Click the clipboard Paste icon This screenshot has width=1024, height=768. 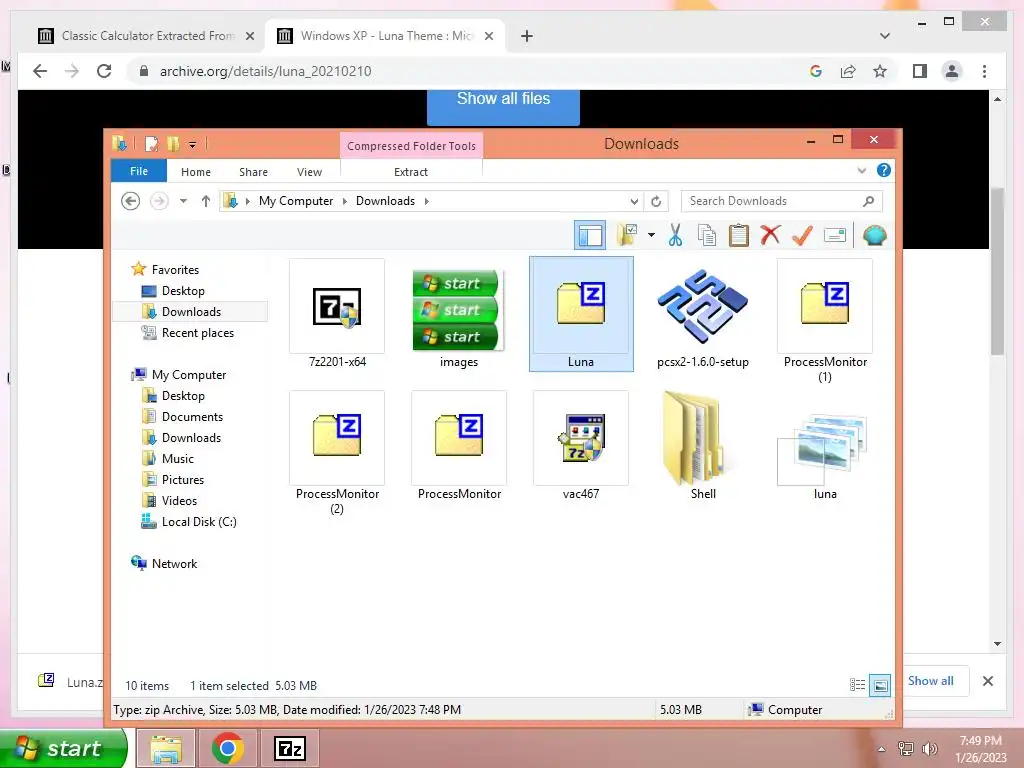pos(739,235)
